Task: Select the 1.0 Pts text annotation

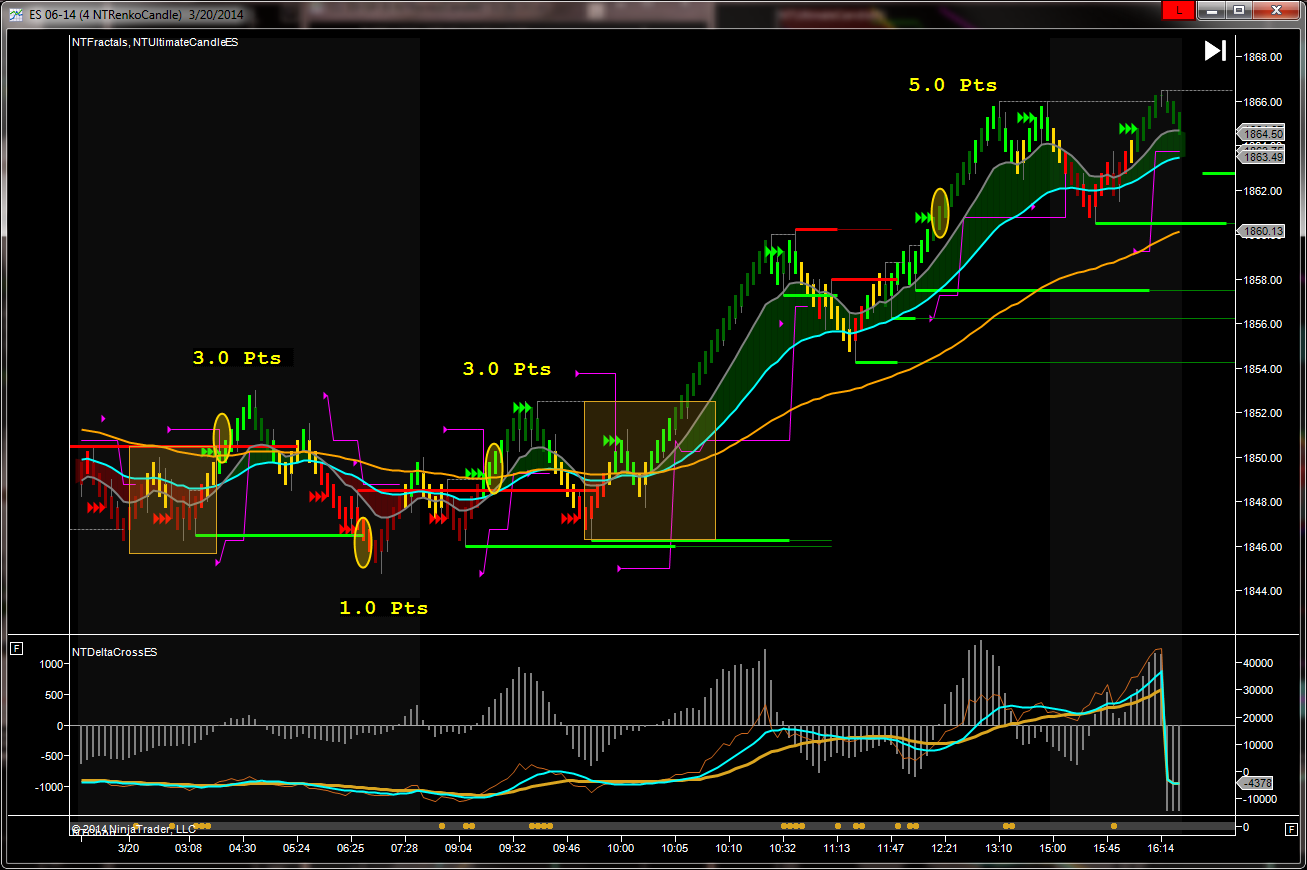Action: click(x=383, y=608)
